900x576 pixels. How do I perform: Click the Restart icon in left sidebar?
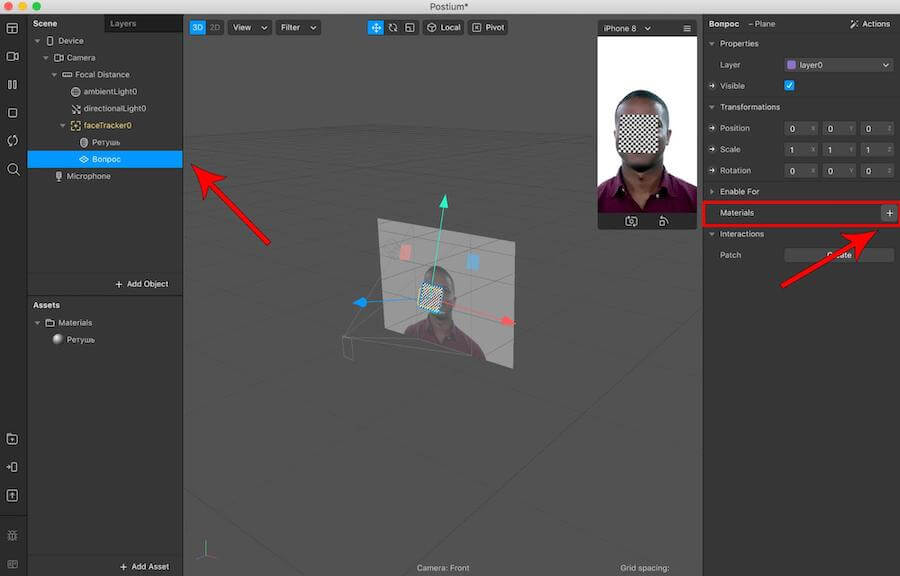tap(13, 141)
